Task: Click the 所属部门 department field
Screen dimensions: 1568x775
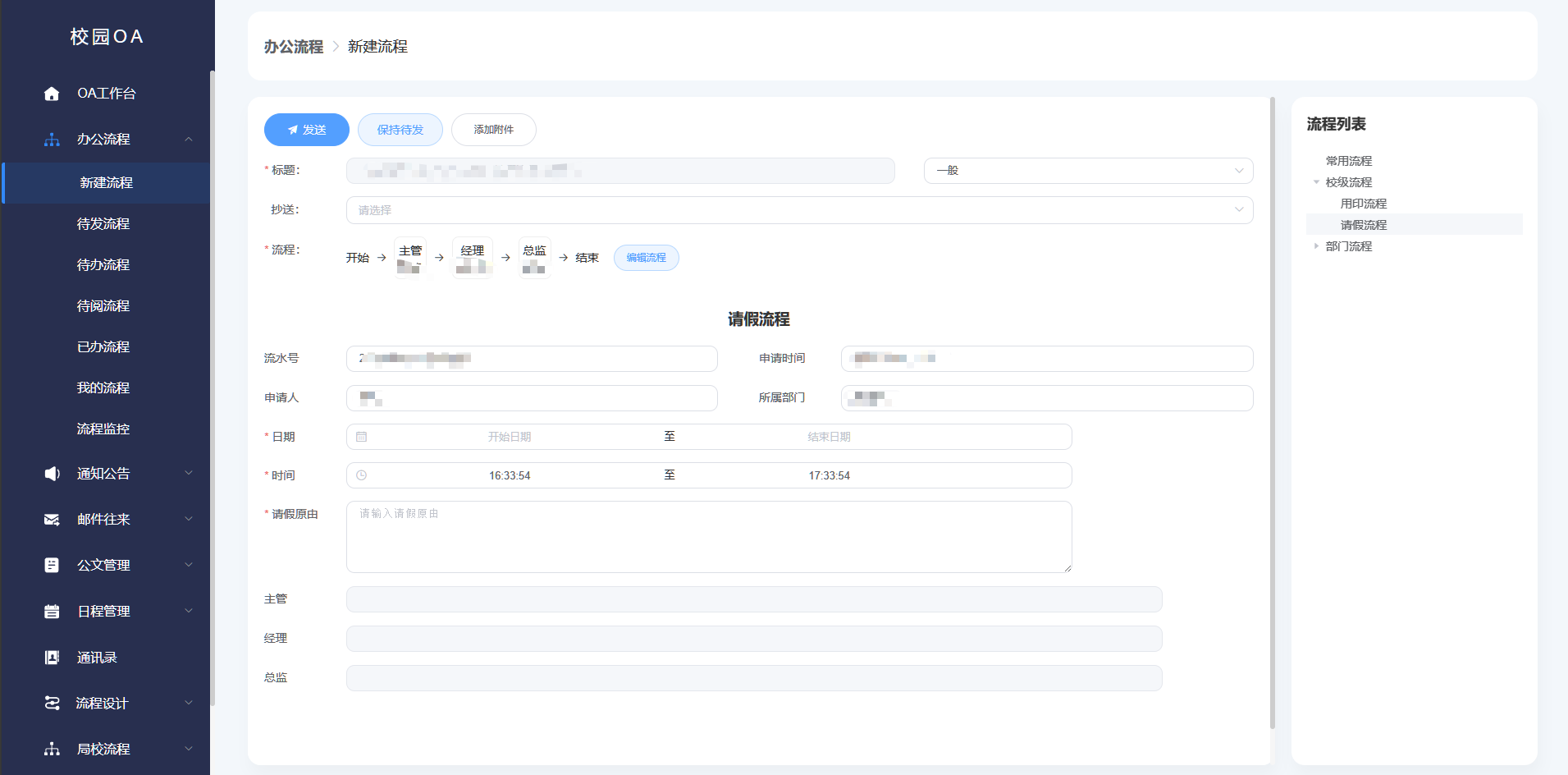Action: [x=1047, y=398]
